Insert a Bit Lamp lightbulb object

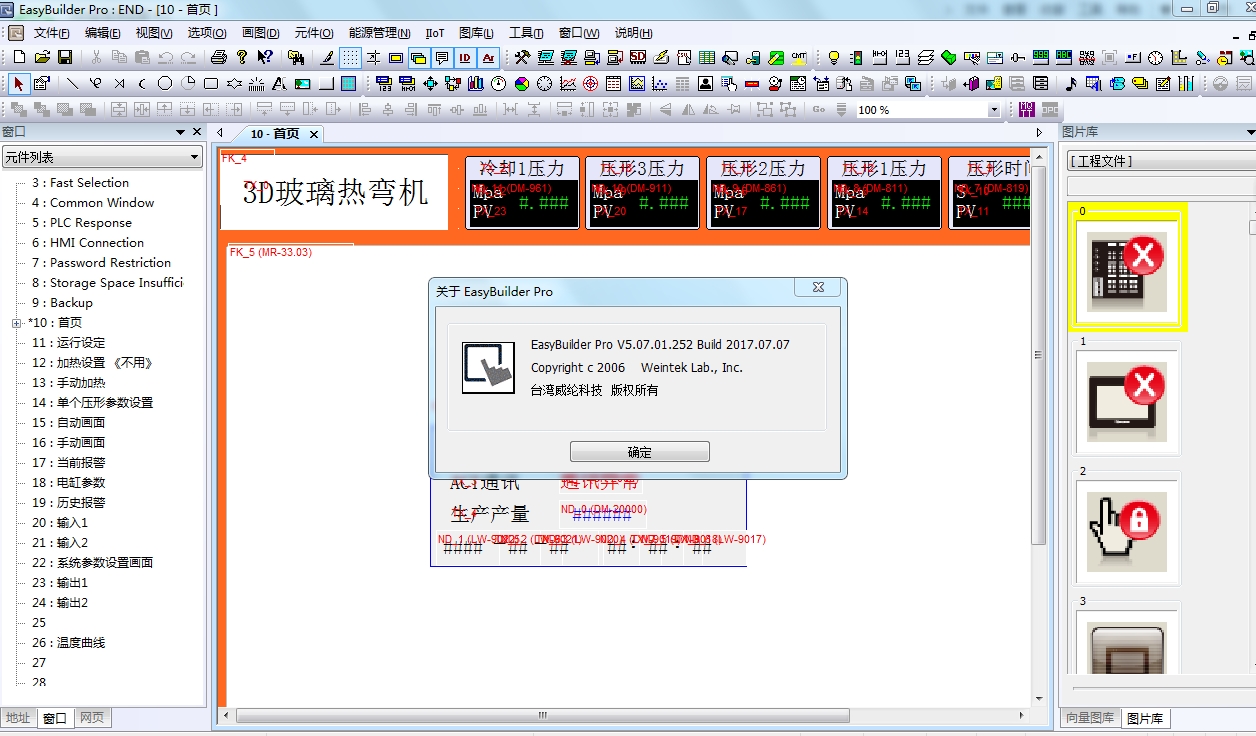point(833,58)
